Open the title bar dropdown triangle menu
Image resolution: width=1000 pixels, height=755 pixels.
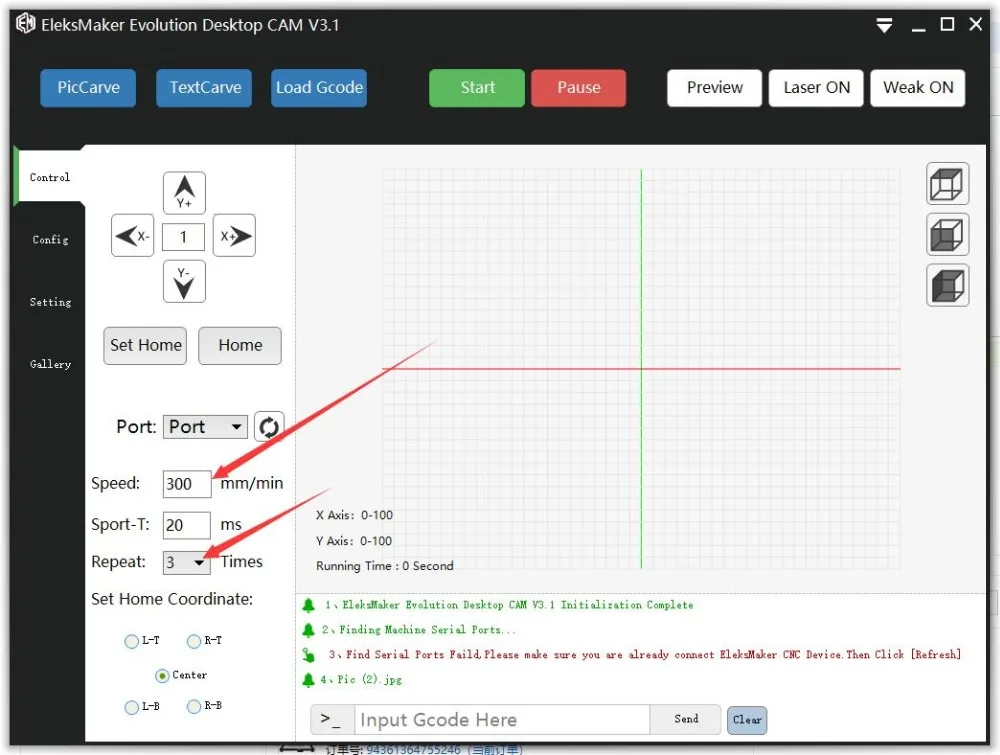coord(884,26)
